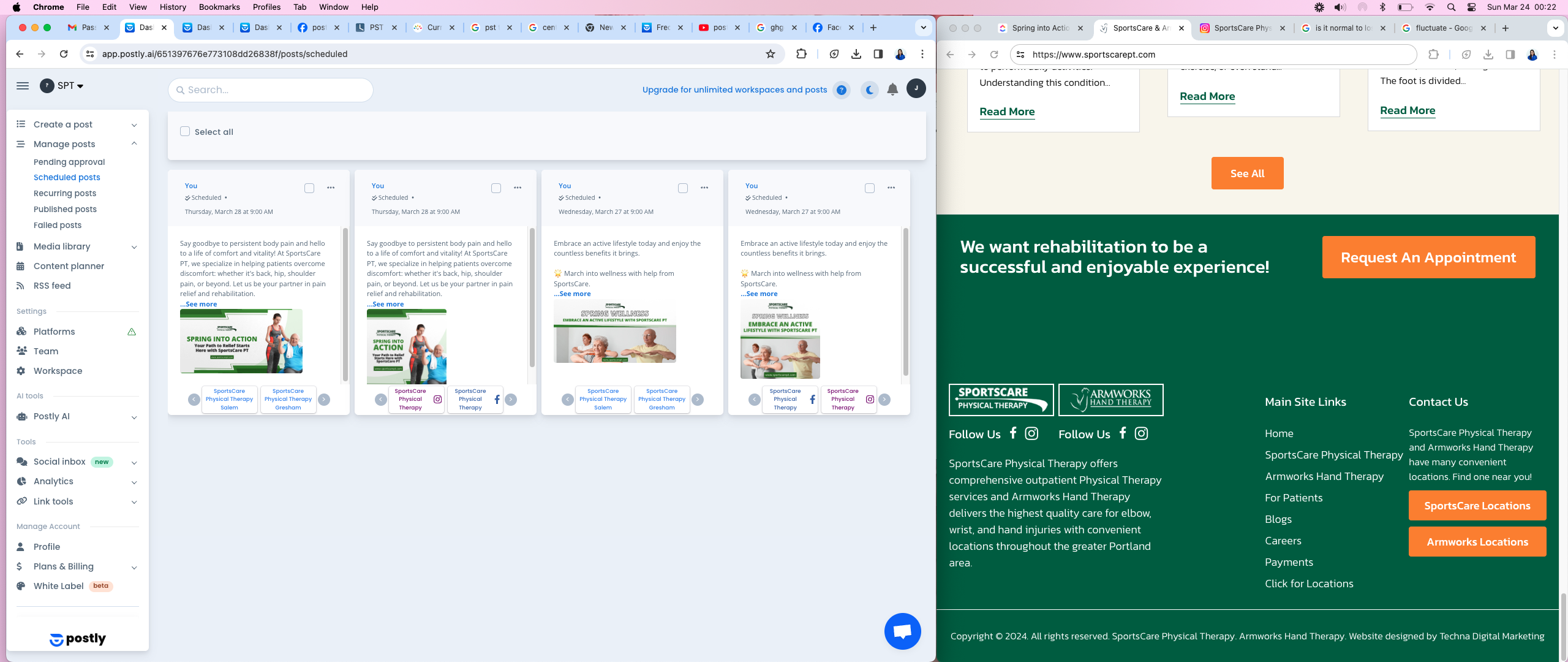This screenshot has height=662, width=1568.
Task: Click the blue help question mark icon
Action: [x=842, y=90]
